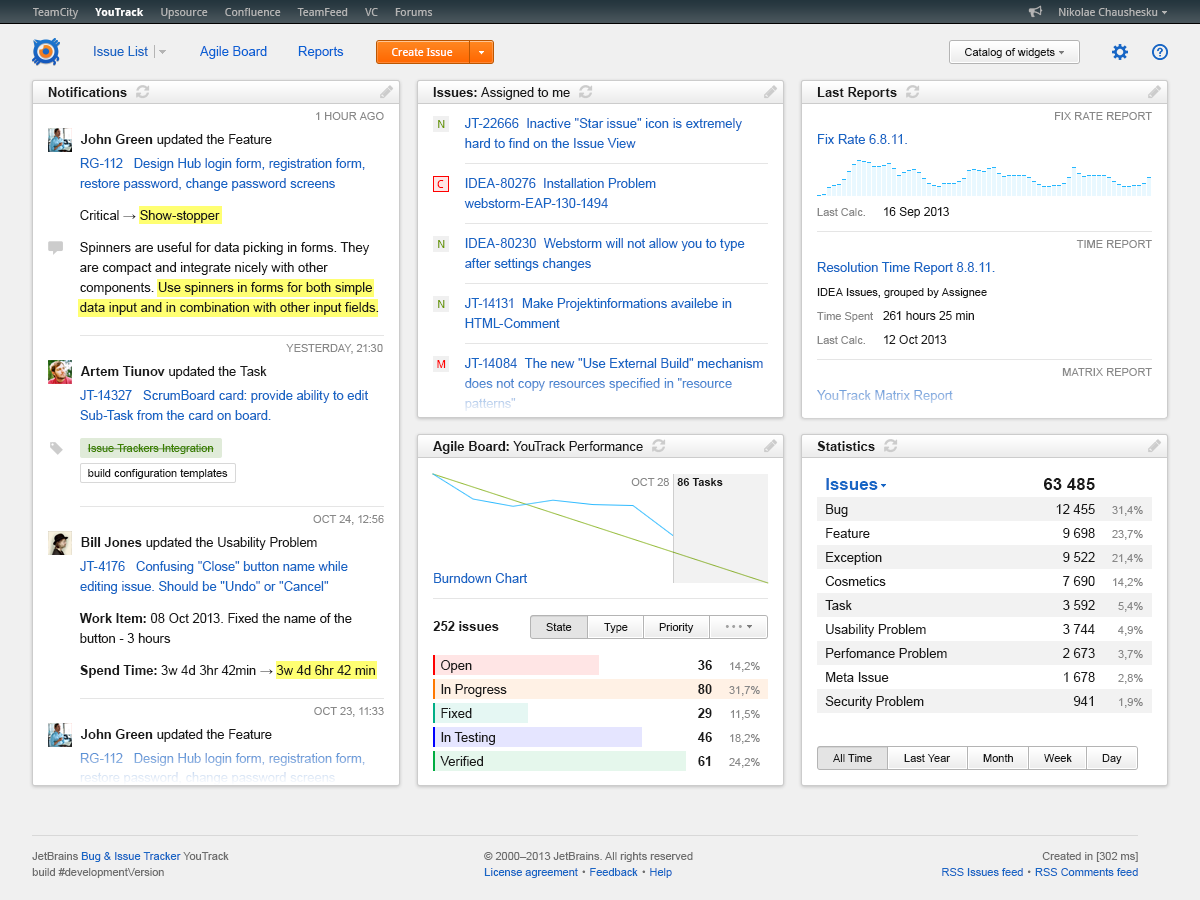Open Nikolae Chaushesku user menu

[x=1113, y=12]
